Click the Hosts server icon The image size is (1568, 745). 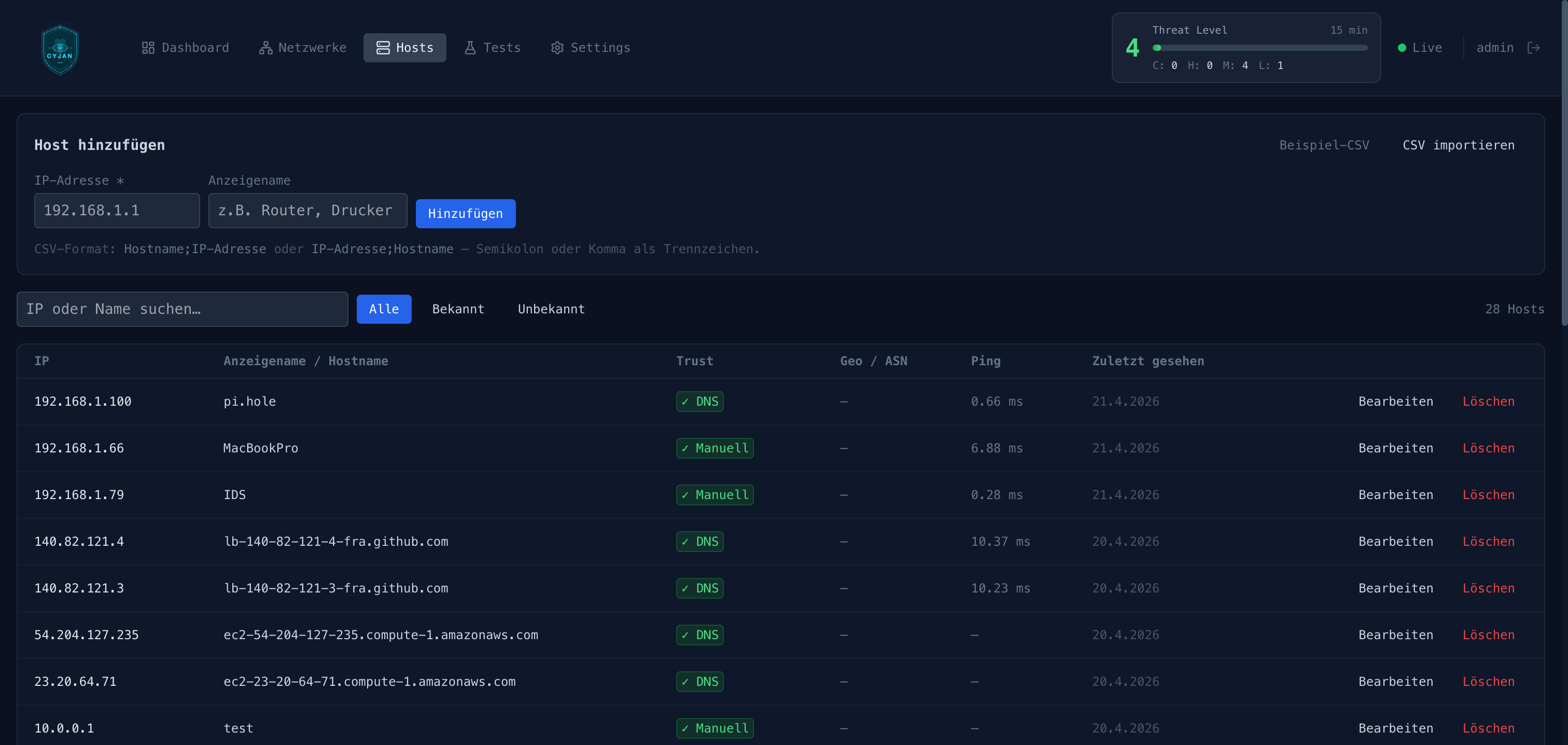(x=383, y=48)
